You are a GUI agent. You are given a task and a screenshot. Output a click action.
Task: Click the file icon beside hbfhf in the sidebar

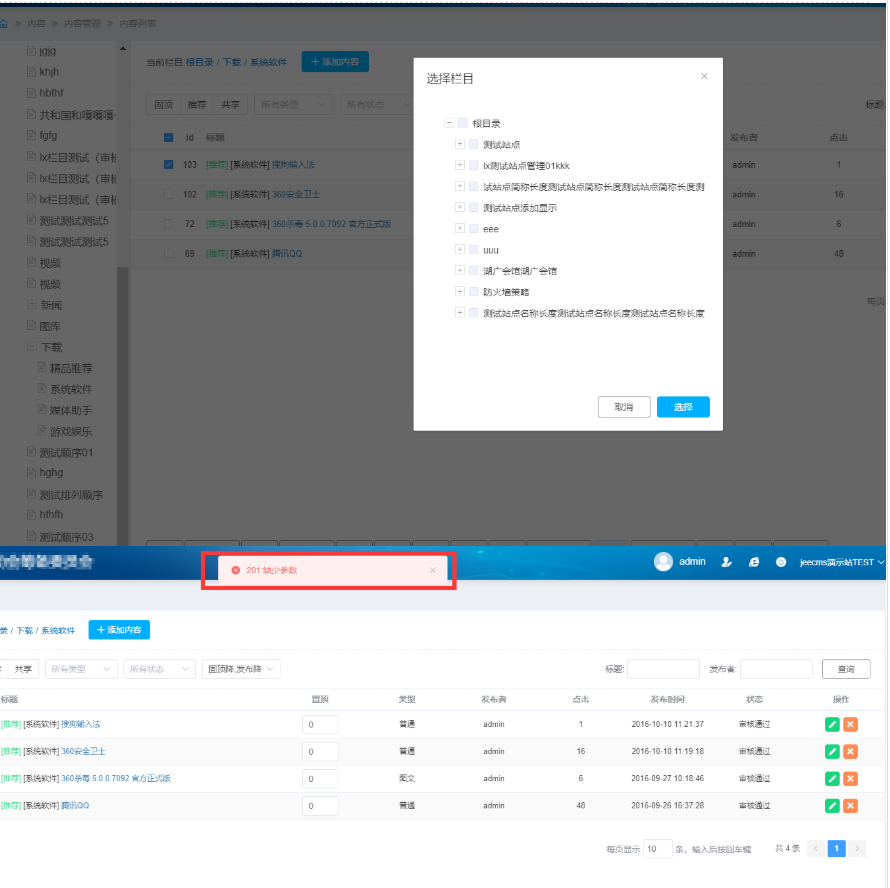(31, 93)
